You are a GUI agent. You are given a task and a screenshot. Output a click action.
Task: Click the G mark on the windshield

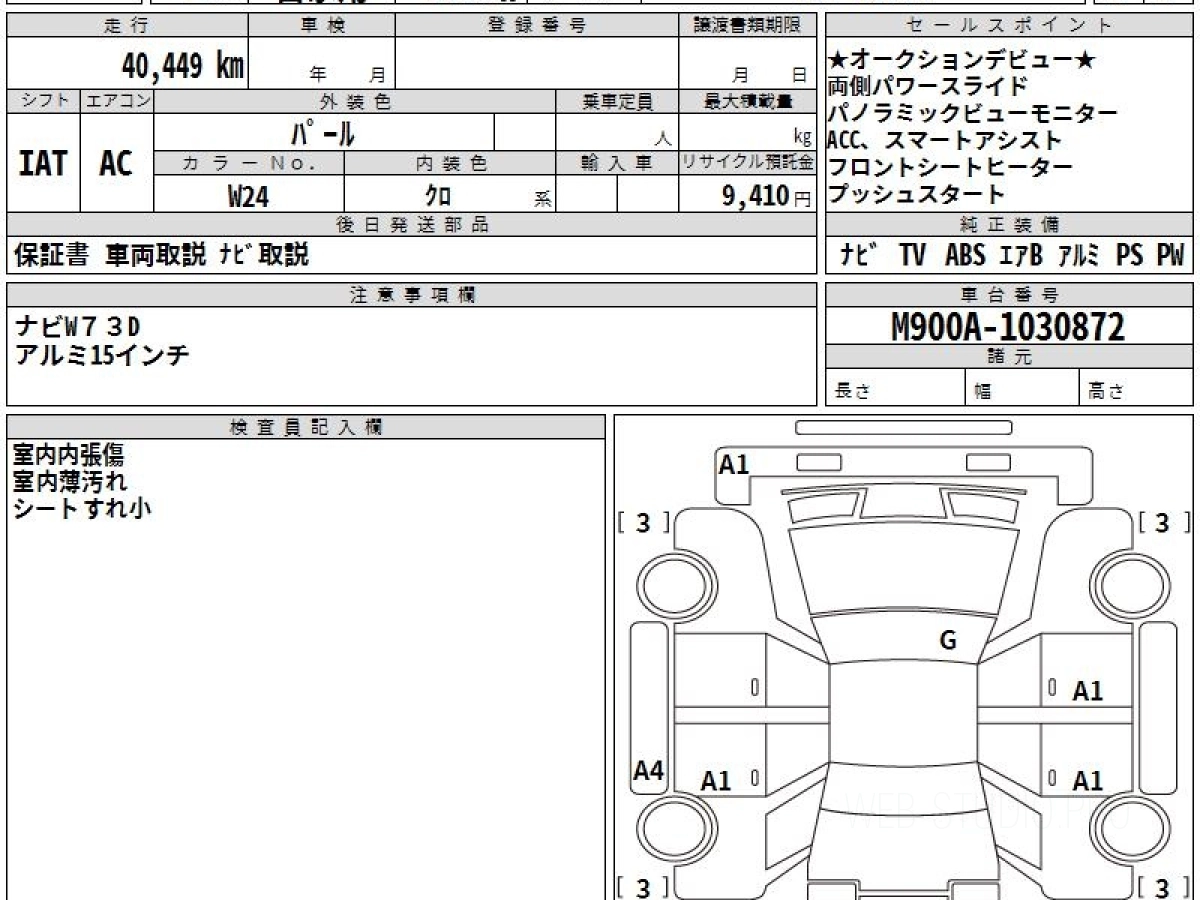(x=948, y=641)
